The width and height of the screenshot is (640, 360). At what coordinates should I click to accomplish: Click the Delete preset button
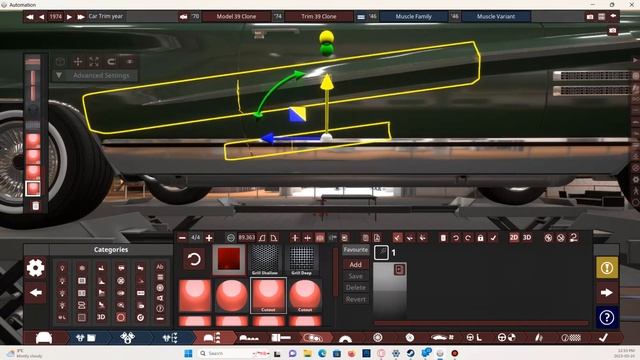(x=356, y=288)
